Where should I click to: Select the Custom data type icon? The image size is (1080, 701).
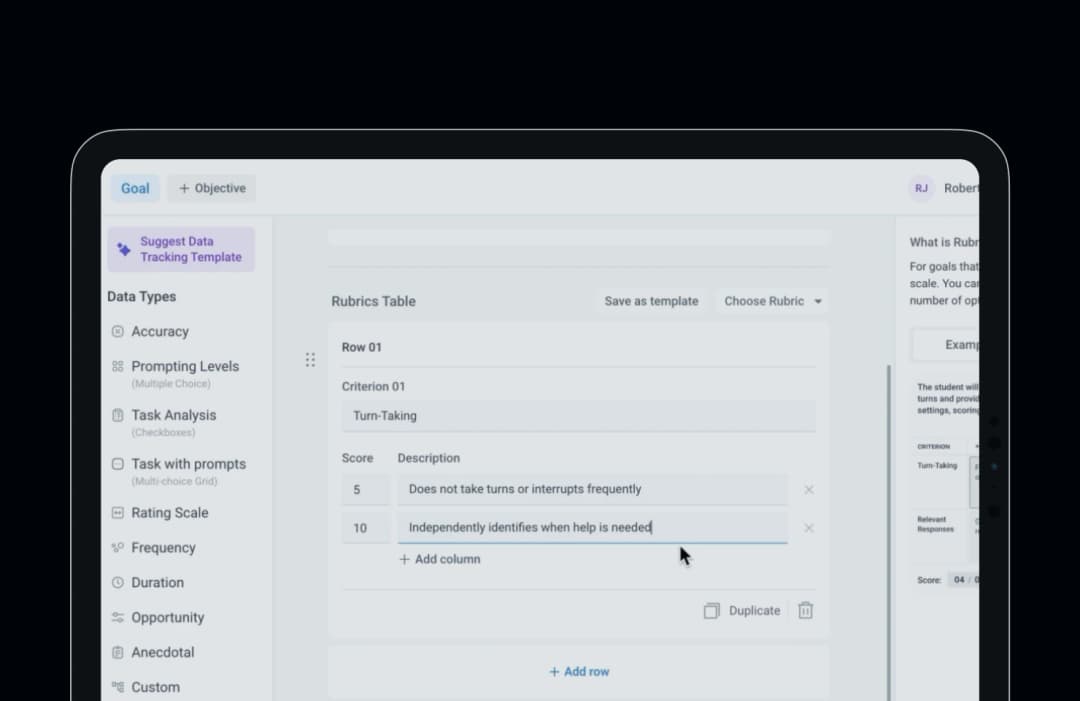(x=118, y=687)
